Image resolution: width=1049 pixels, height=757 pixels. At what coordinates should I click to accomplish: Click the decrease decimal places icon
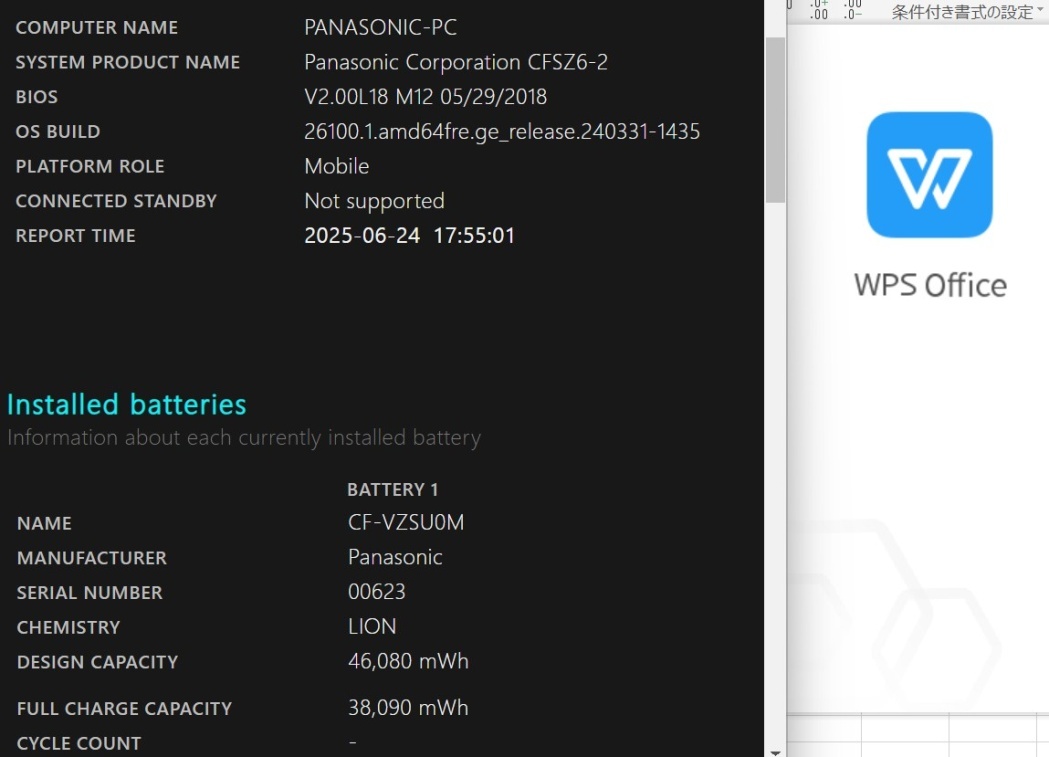[x=852, y=10]
